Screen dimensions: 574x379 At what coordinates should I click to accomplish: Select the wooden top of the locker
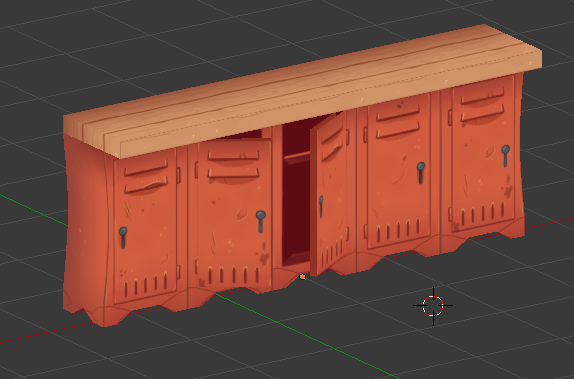tap(302, 92)
